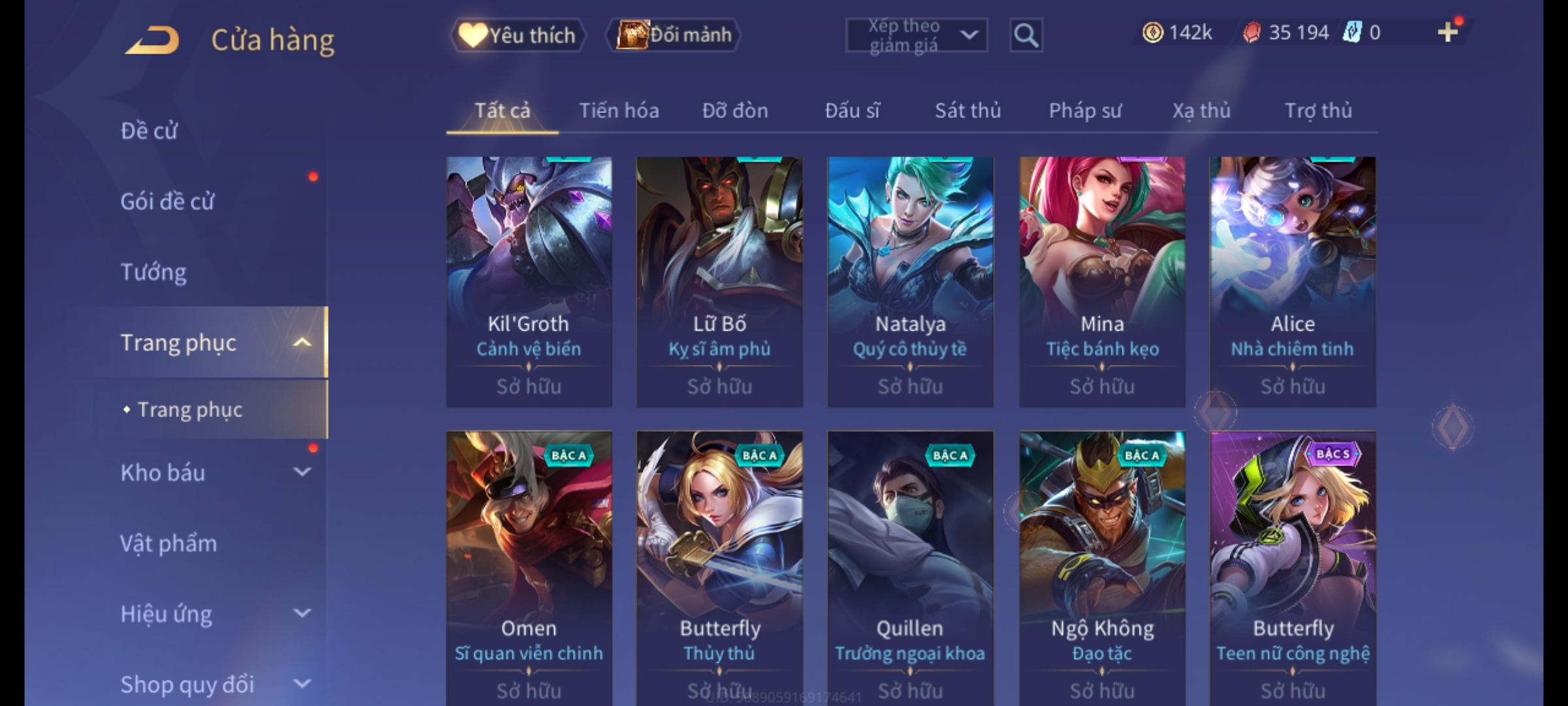Open the Xếp theo giảm giá dropdown
The width and height of the screenshot is (1568, 706).
[916, 35]
